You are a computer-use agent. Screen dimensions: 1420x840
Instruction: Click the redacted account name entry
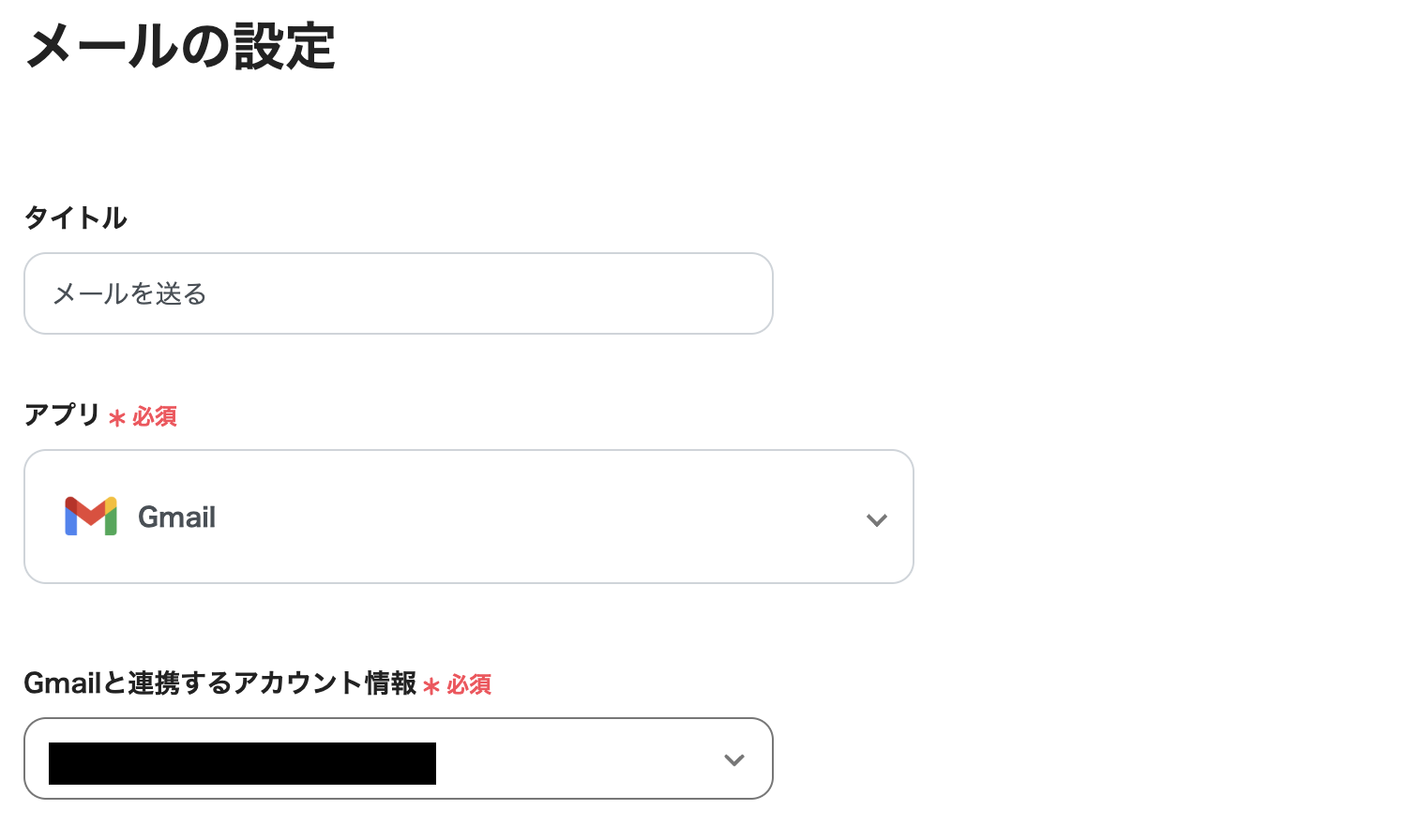click(x=242, y=762)
